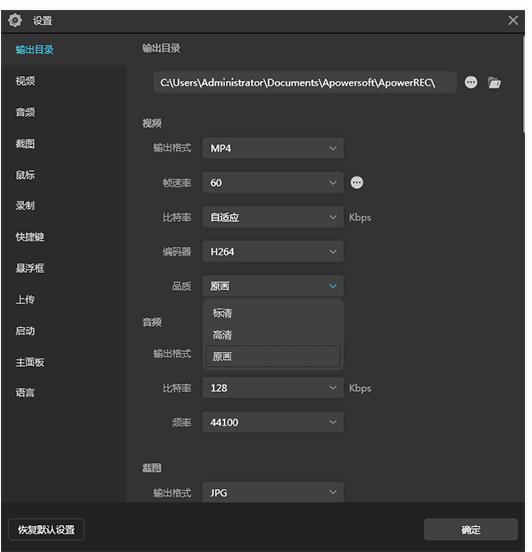Screen dimensions: 532x552
Task: Open output folder with the folder icon
Action: tap(494, 83)
